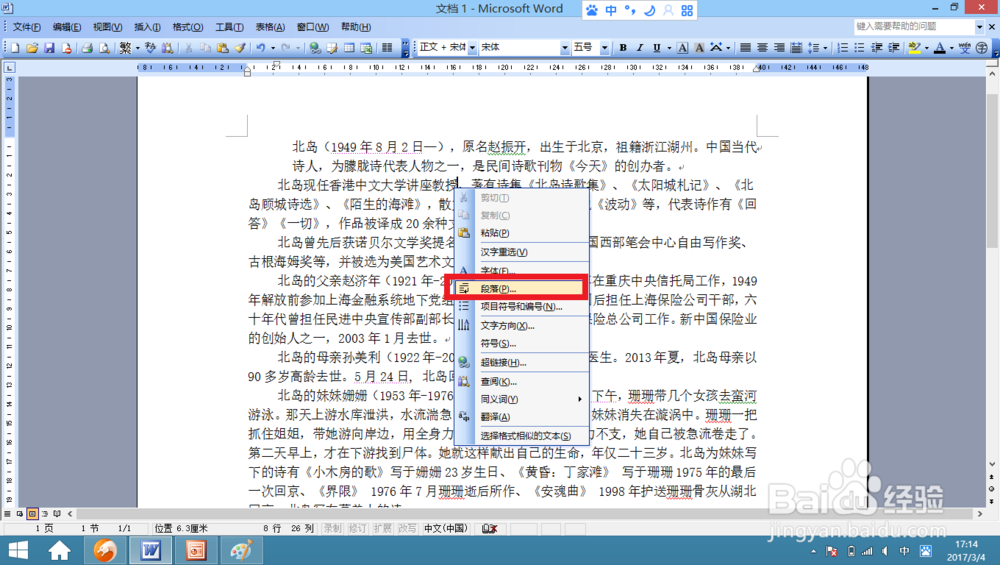1000x565 pixels.
Task: Click the numbered list icon
Action: coord(842,48)
